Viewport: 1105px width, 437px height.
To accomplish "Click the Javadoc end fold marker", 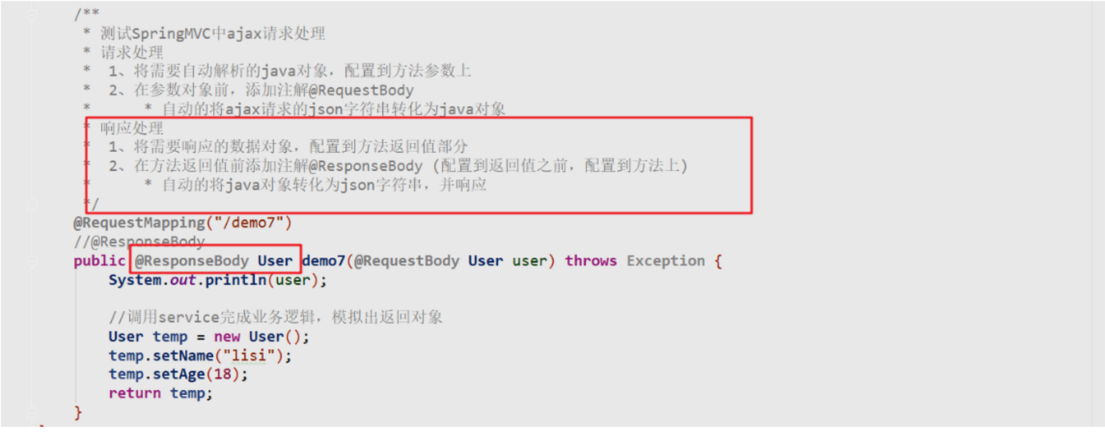I will (x=33, y=204).
